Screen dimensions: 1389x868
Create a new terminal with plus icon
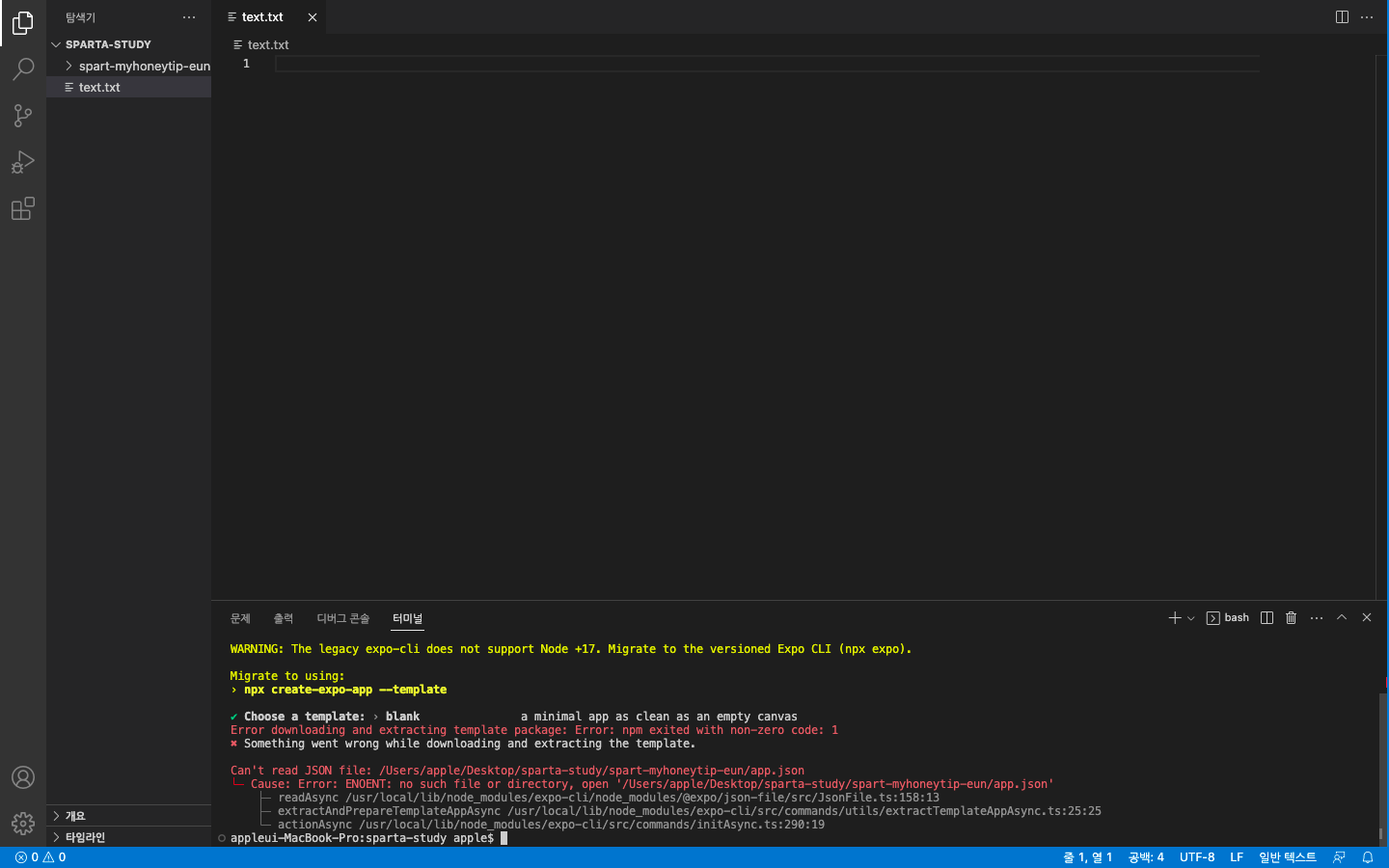[x=1175, y=618]
